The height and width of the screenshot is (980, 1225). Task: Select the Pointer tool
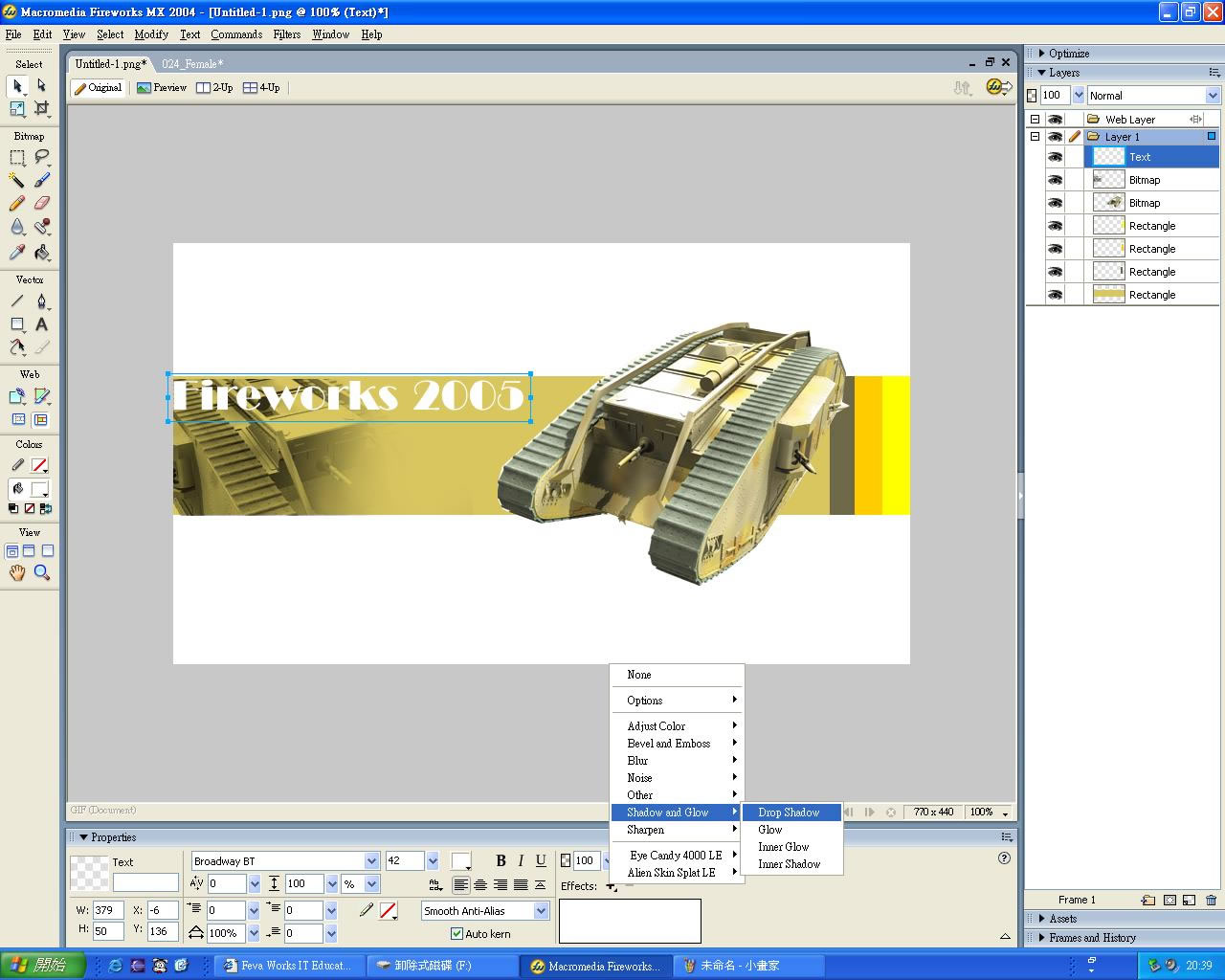click(17, 86)
